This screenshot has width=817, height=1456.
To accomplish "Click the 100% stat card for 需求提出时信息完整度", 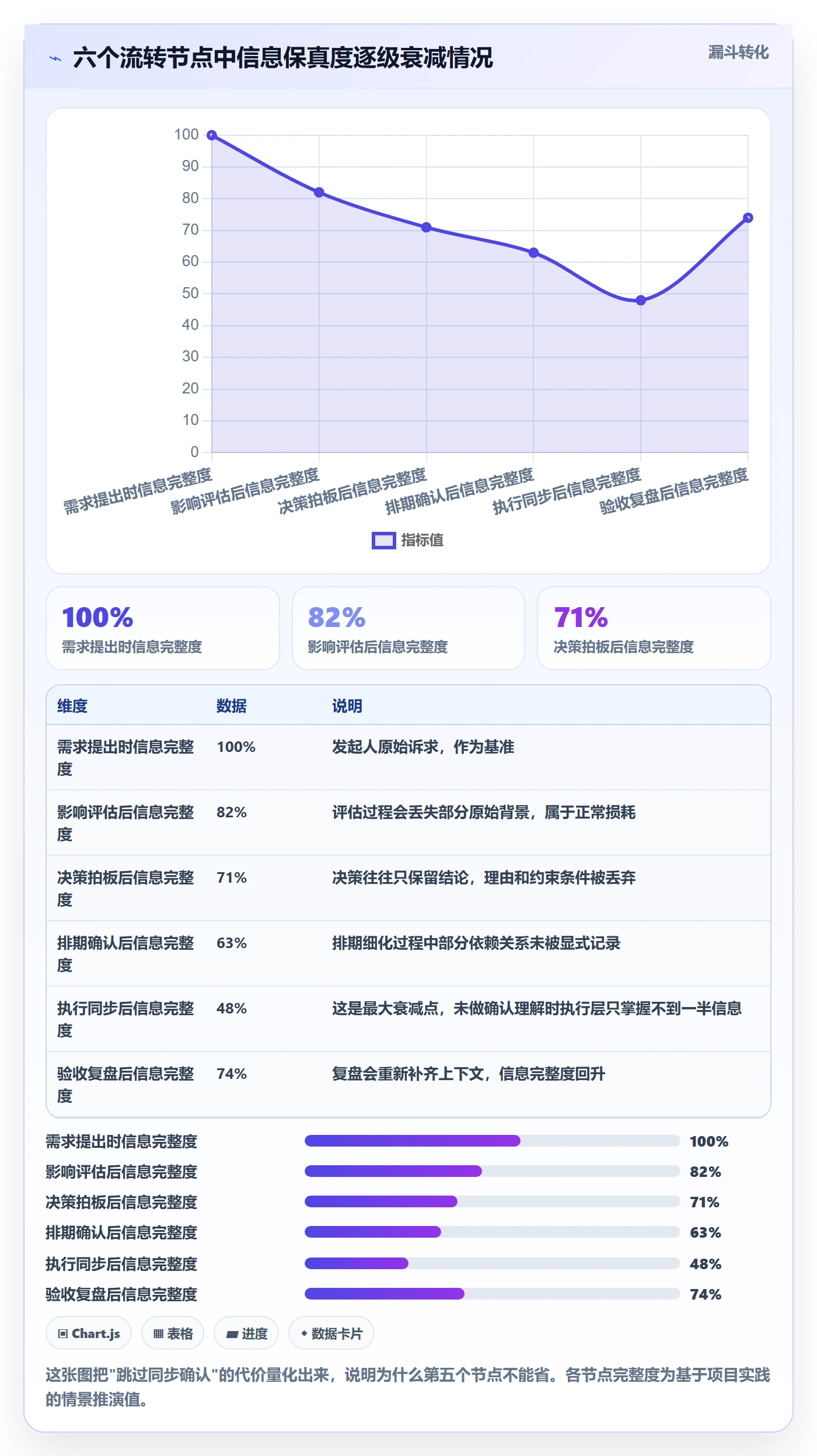I will pos(163,628).
